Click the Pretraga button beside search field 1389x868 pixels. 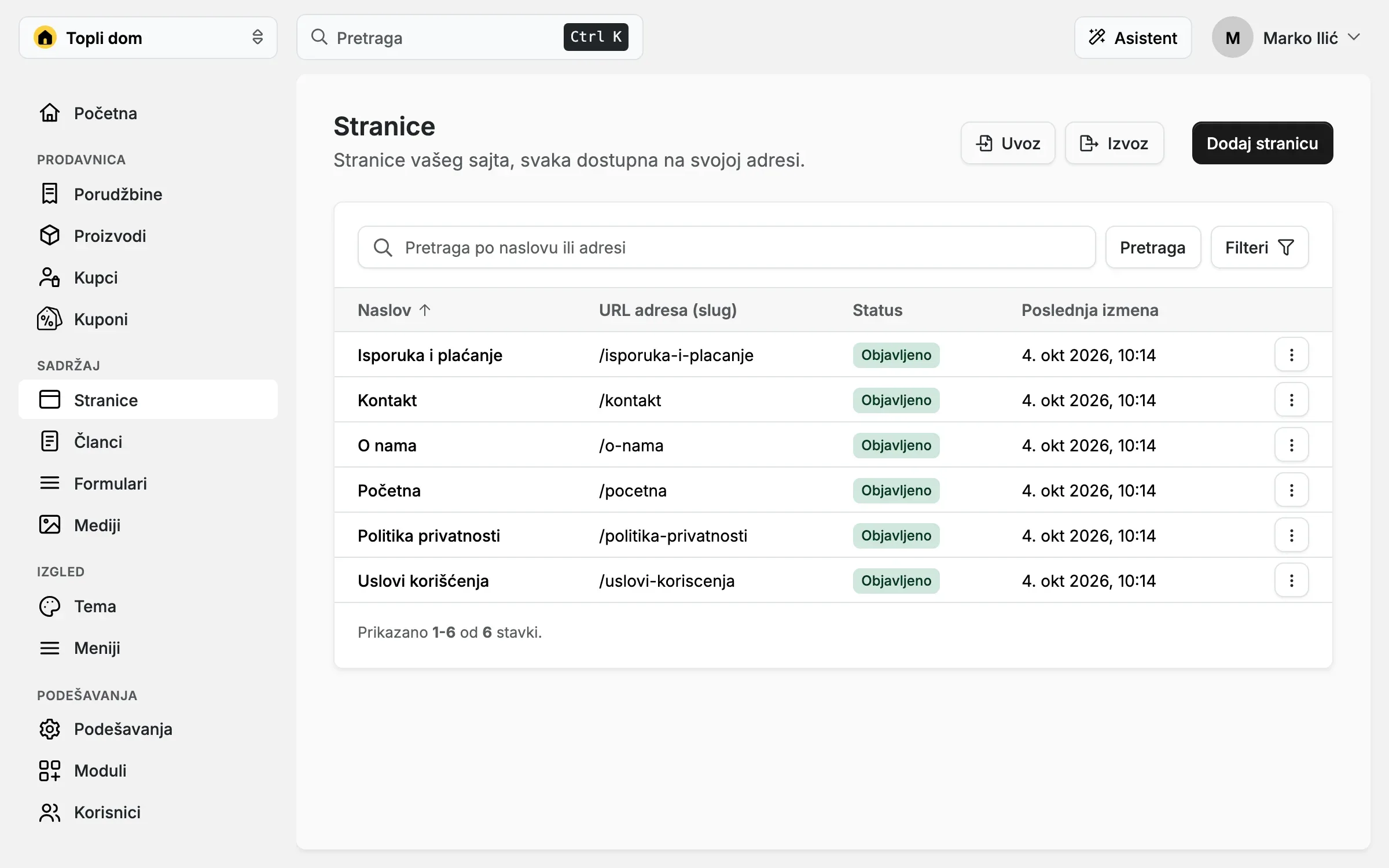click(1153, 247)
